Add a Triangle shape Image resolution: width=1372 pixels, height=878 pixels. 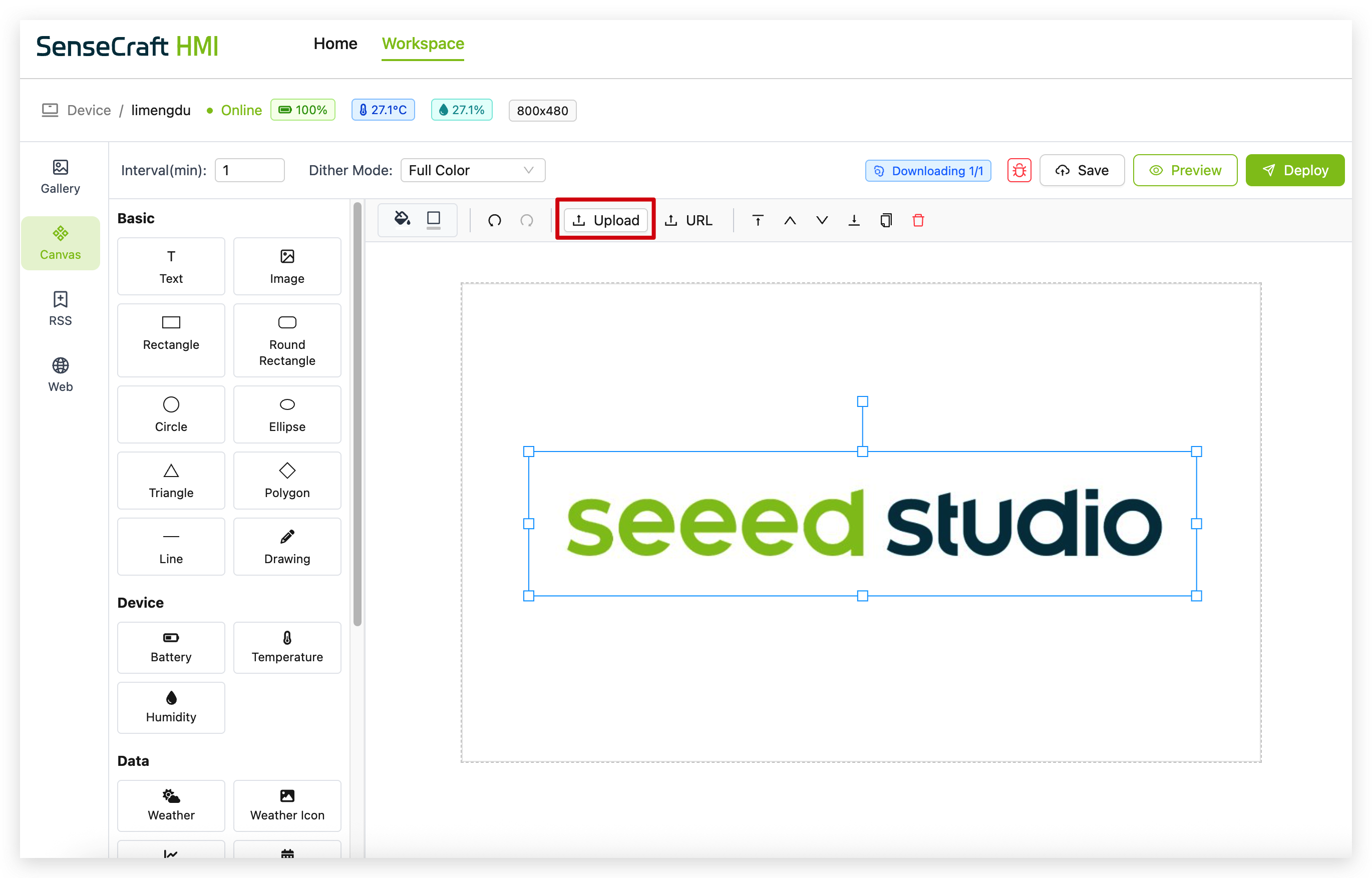click(171, 480)
